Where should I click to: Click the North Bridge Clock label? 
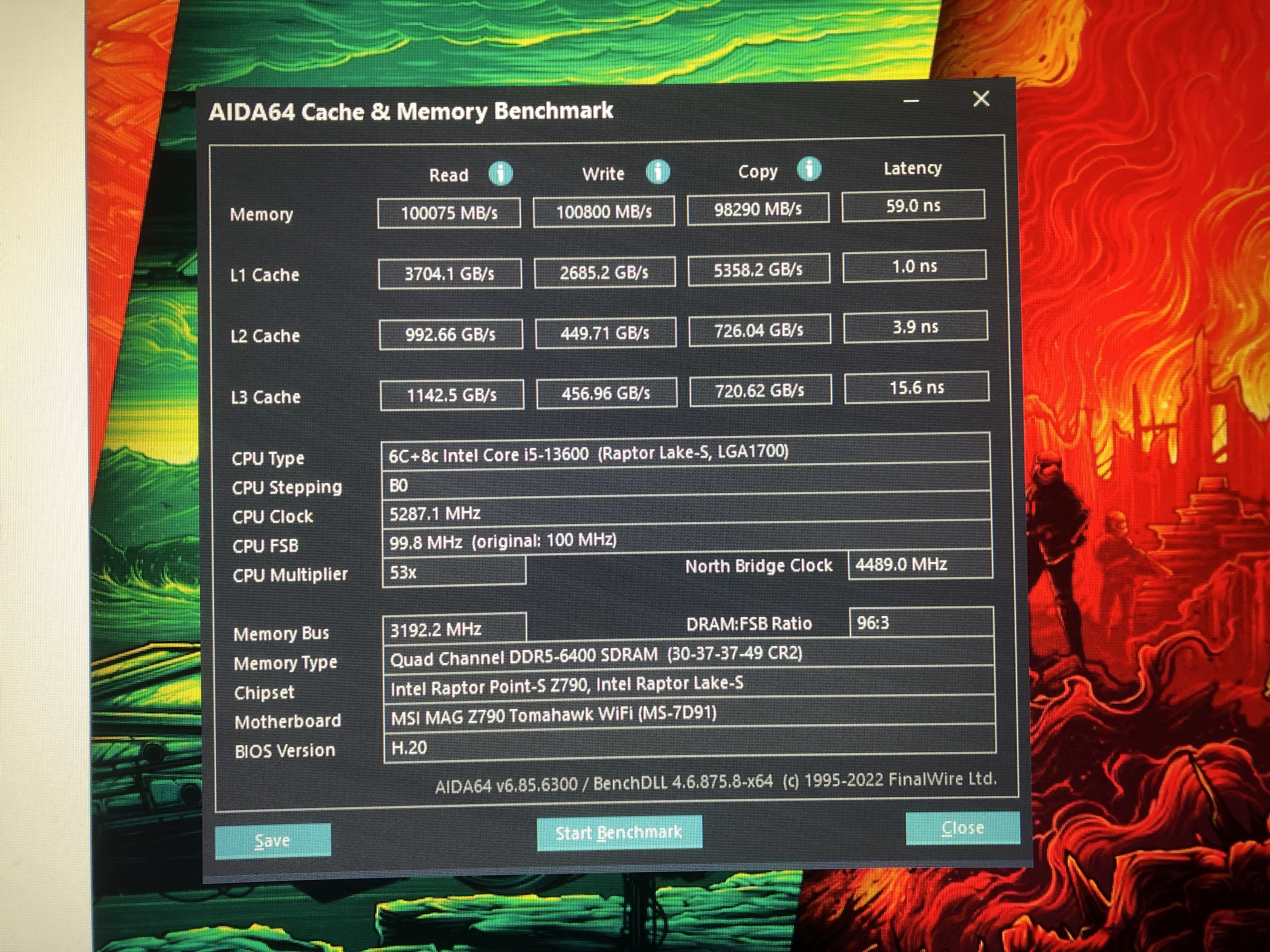(x=759, y=566)
